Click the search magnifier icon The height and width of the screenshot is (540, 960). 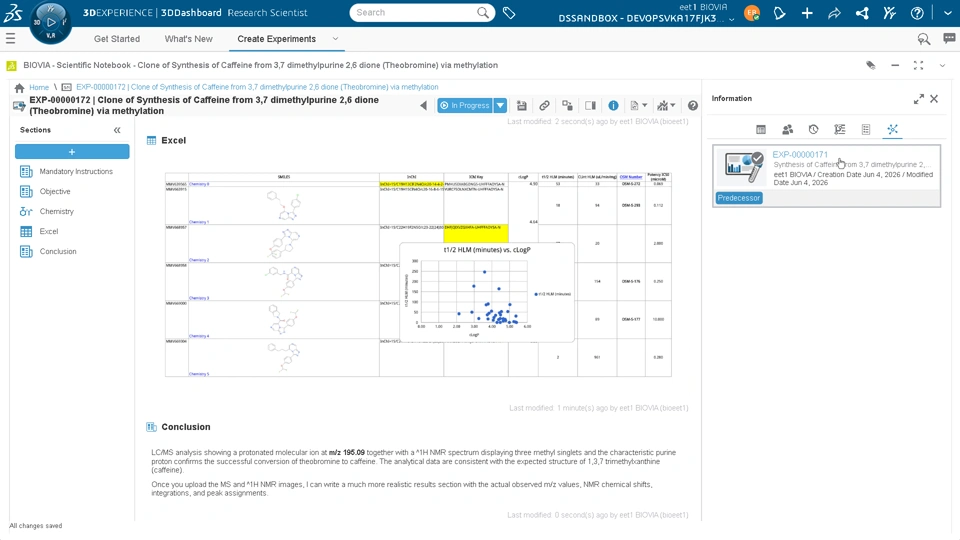click(483, 12)
